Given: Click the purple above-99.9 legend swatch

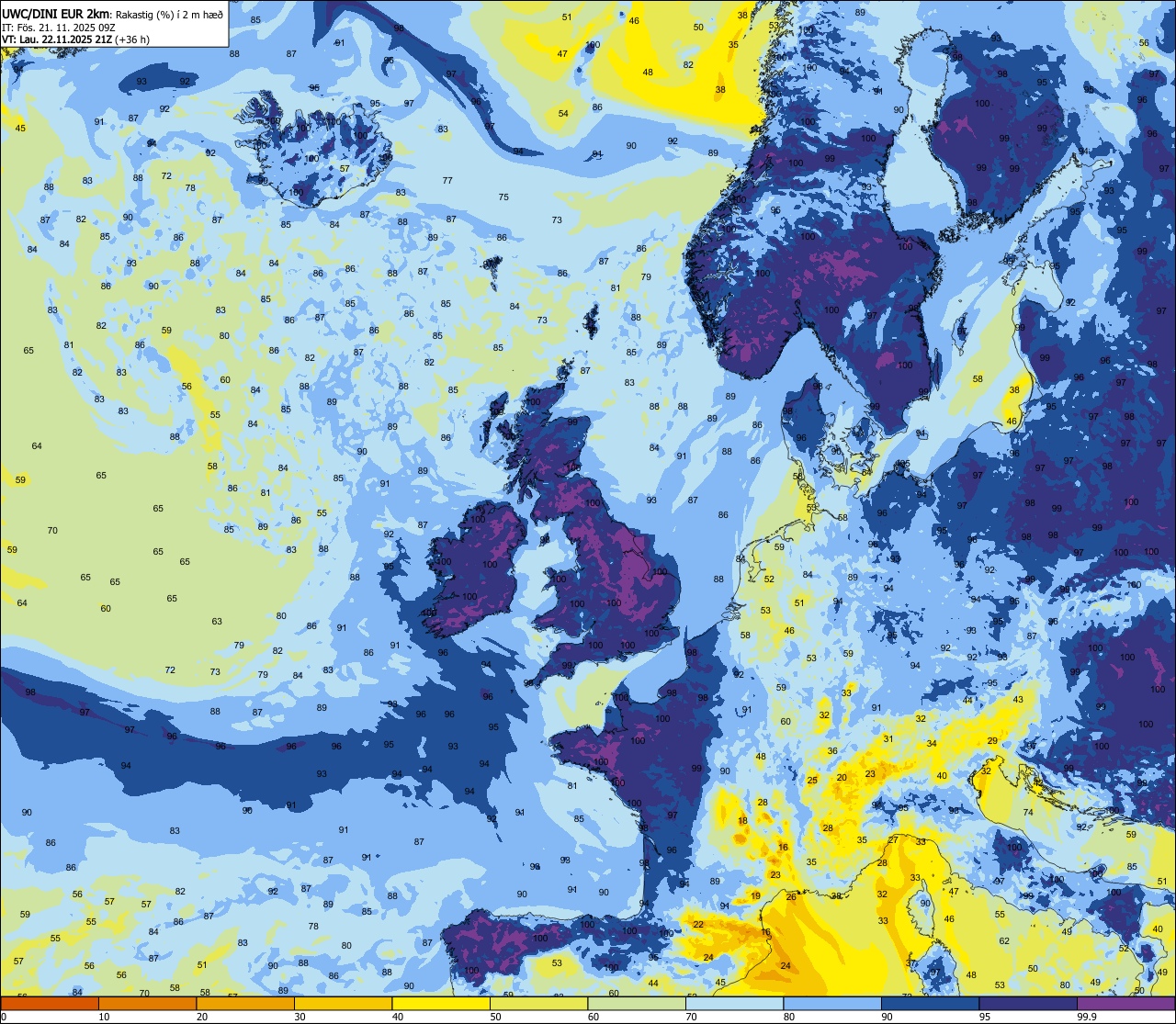Looking at the screenshot, I should point(1125,1004).
